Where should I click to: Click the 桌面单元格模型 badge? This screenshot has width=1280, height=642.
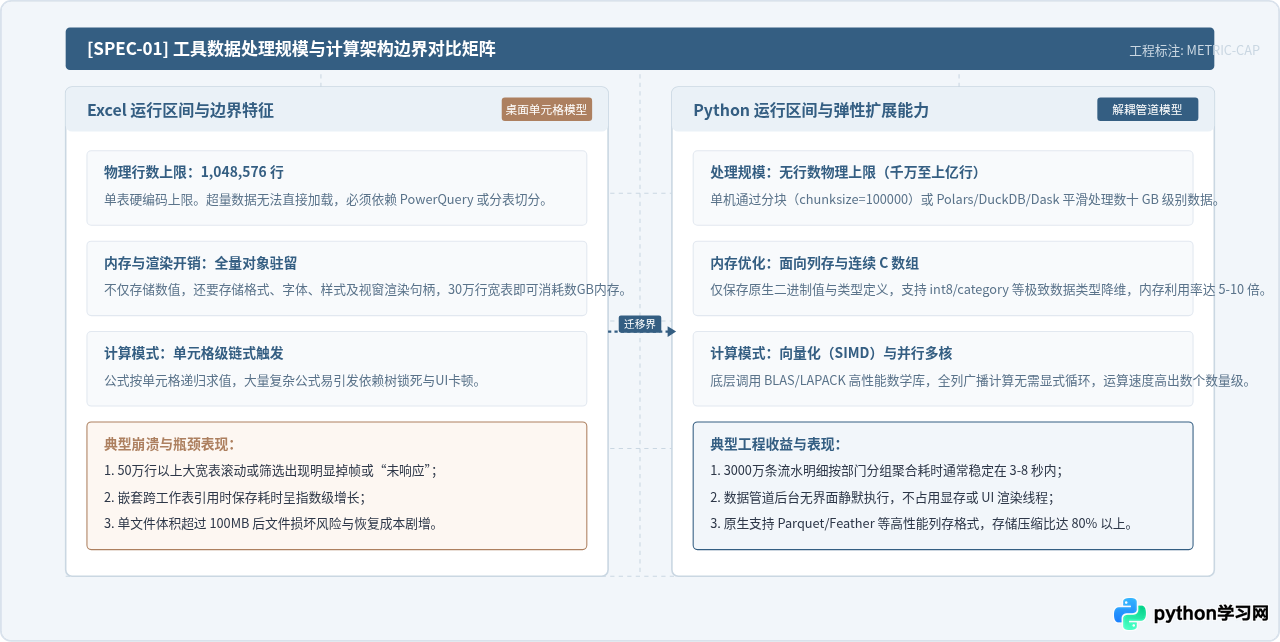546,110
